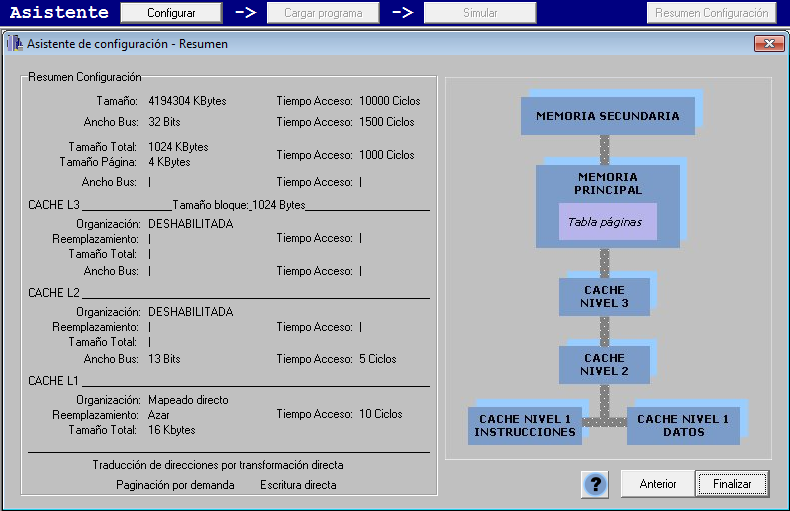Click the MEMORIA PRINCIPAL block title

click(x=608, y=183)
